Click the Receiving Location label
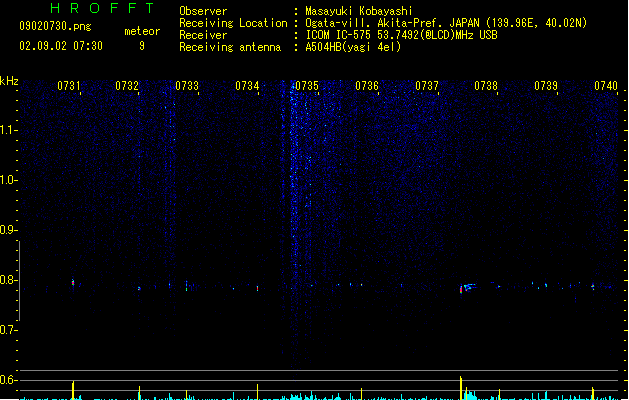629x400 pixels. 233,23
